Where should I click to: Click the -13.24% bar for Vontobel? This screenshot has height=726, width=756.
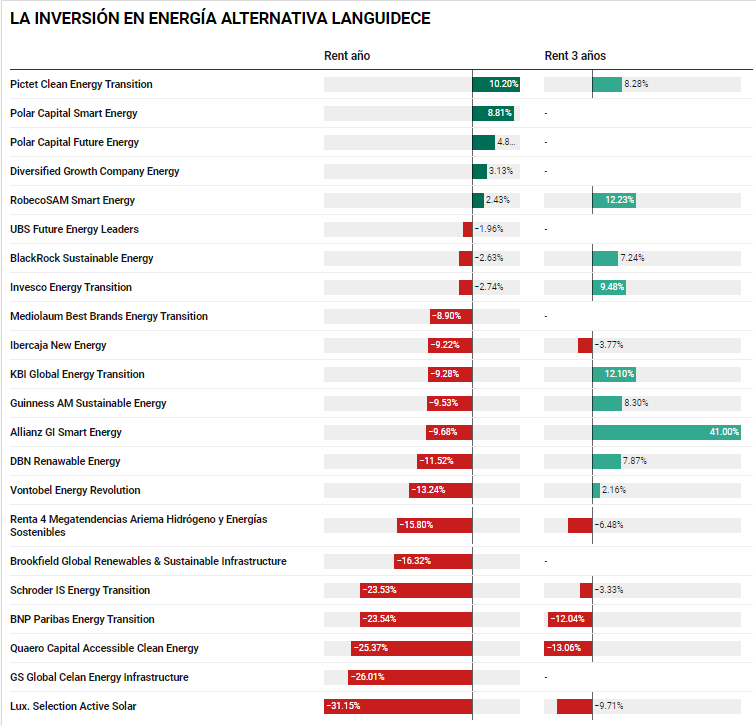(x=441, y=490)
